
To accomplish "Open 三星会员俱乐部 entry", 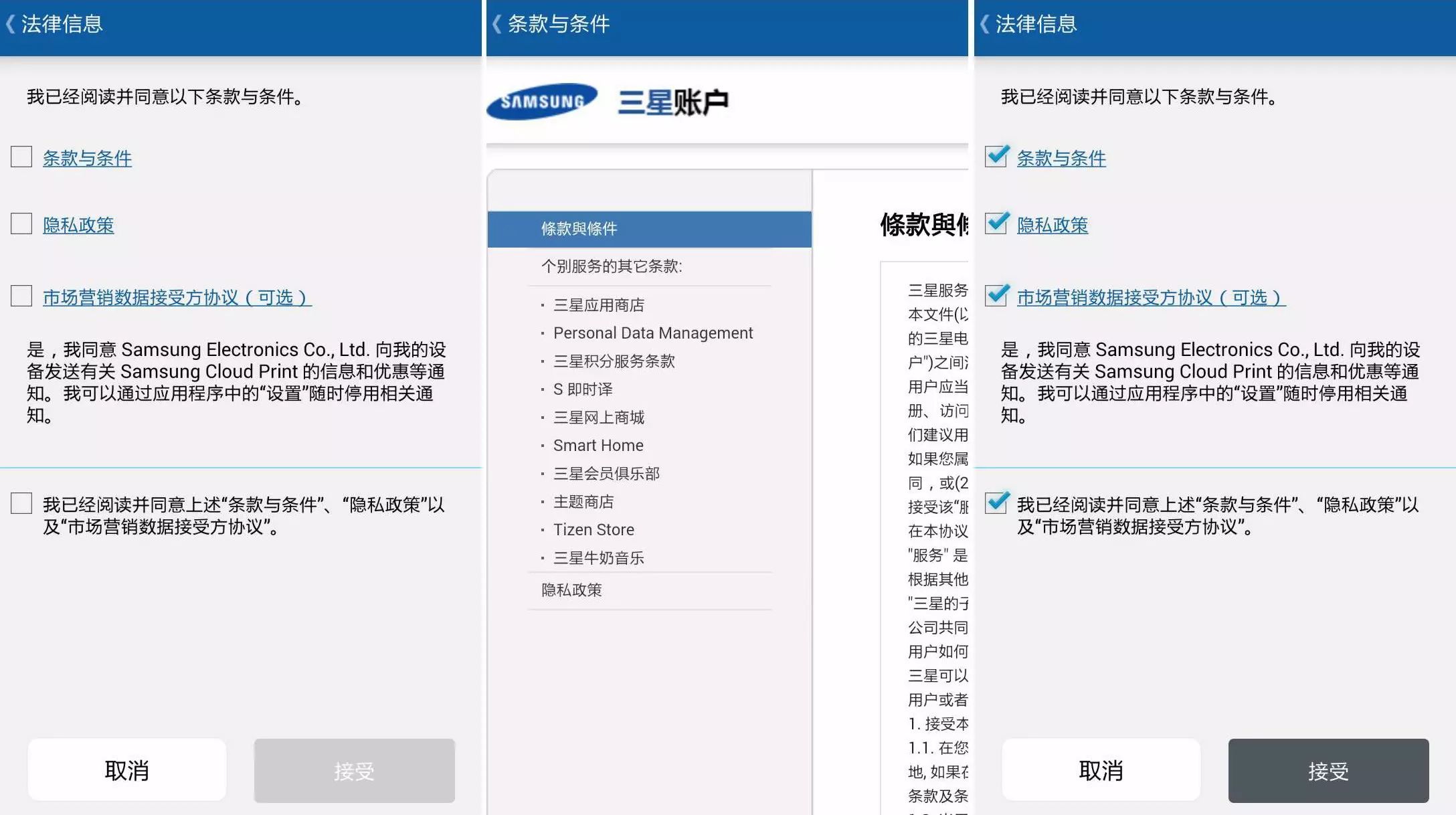I will pyautogui.click(x=606, y=474).
